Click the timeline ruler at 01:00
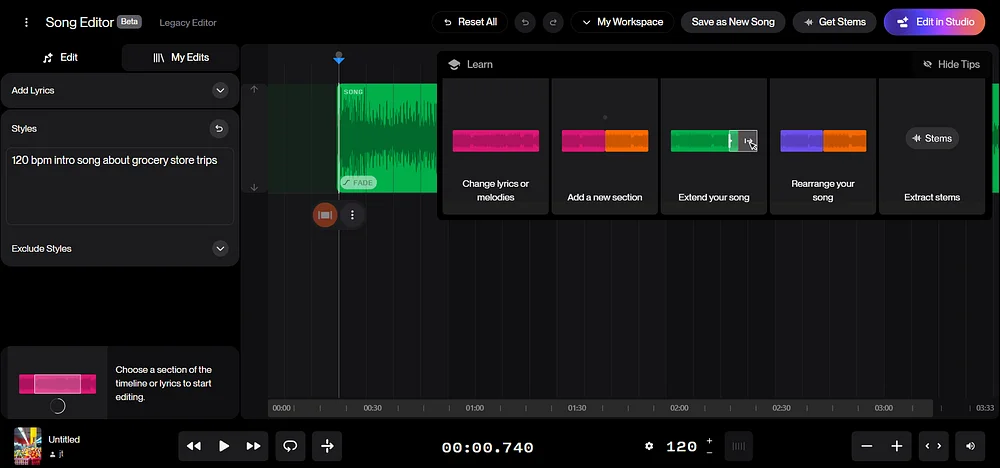The width and height of the screenshot is (1000, 468). pos(474,408)
